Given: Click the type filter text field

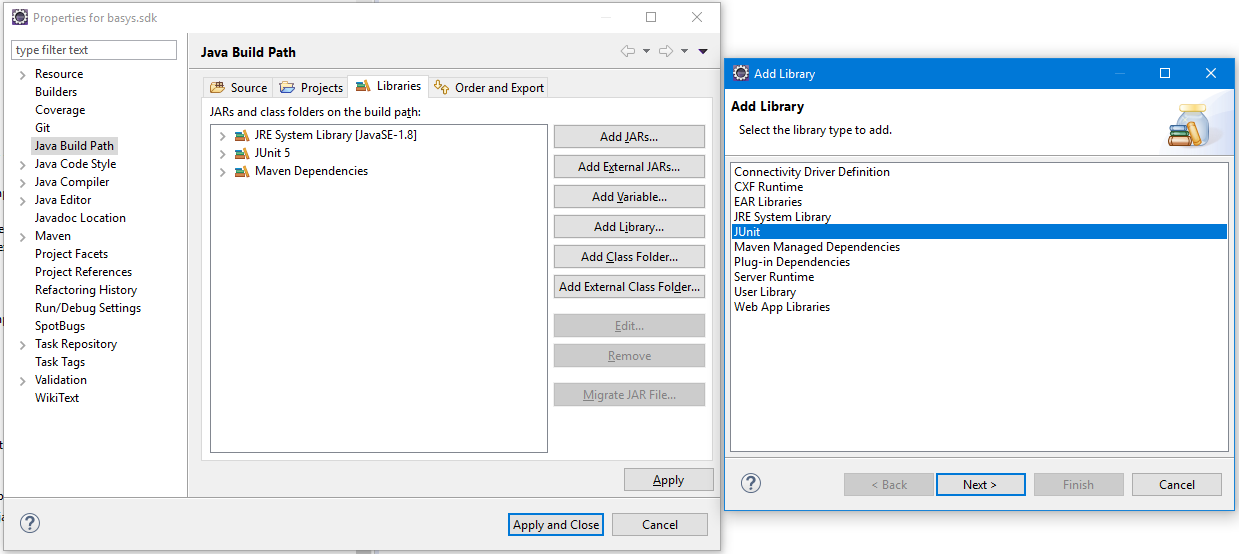Looking at the screenshot, I should click(94, 50).
